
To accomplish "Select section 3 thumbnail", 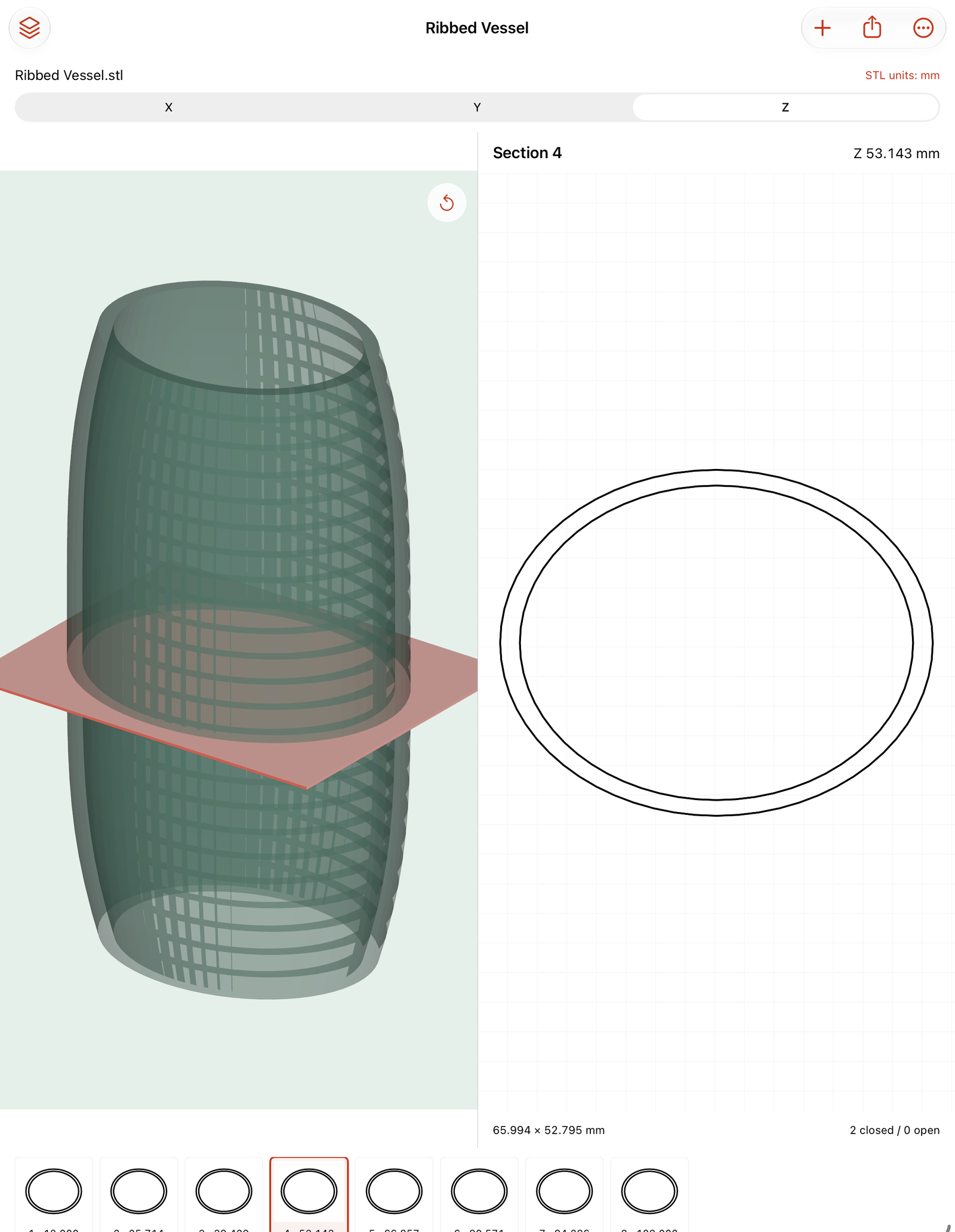I will [x=224, y=1194].
